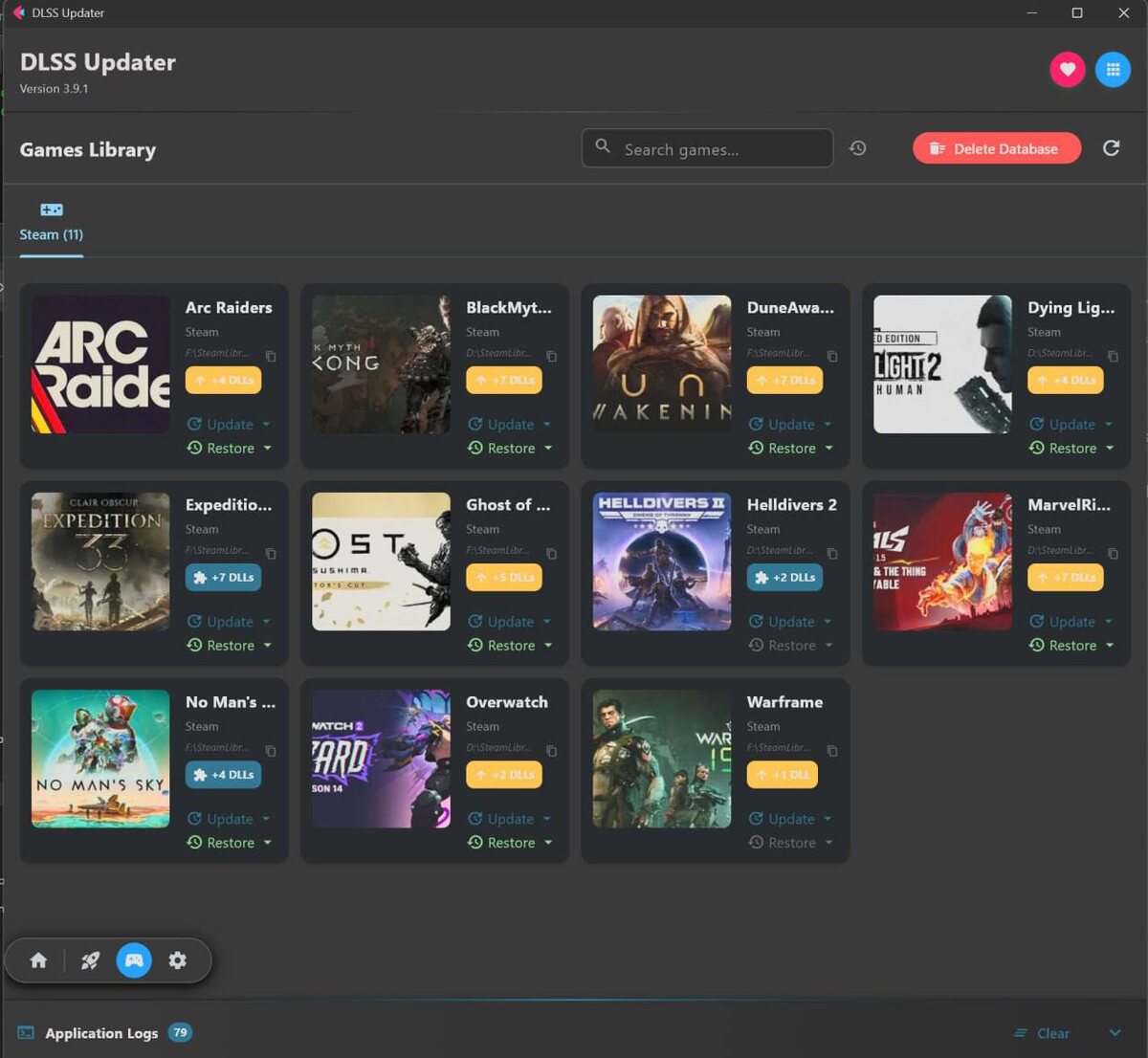The width and height of the screenshot is (1148, 1058).
Task: Switch to the Steam (11) tab
Action: click(x=52, y=224)
